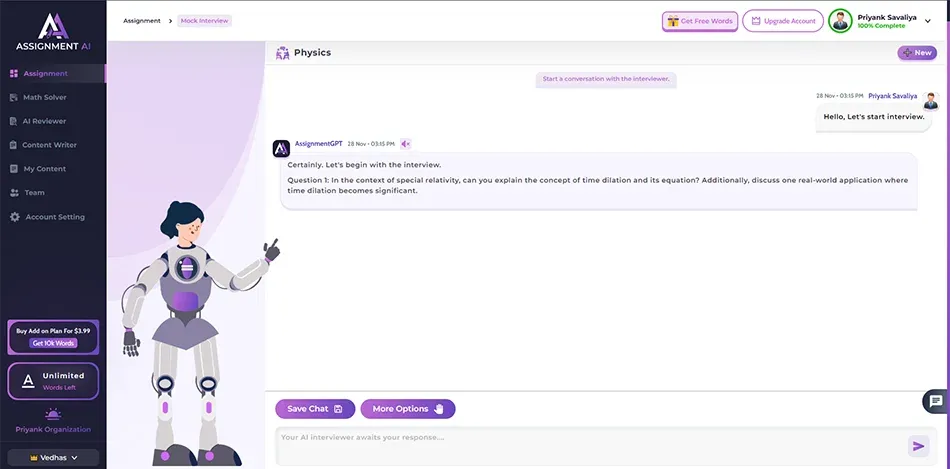Click the Assignment AI logo
The image size is (950, 469).
click(53, 32)
